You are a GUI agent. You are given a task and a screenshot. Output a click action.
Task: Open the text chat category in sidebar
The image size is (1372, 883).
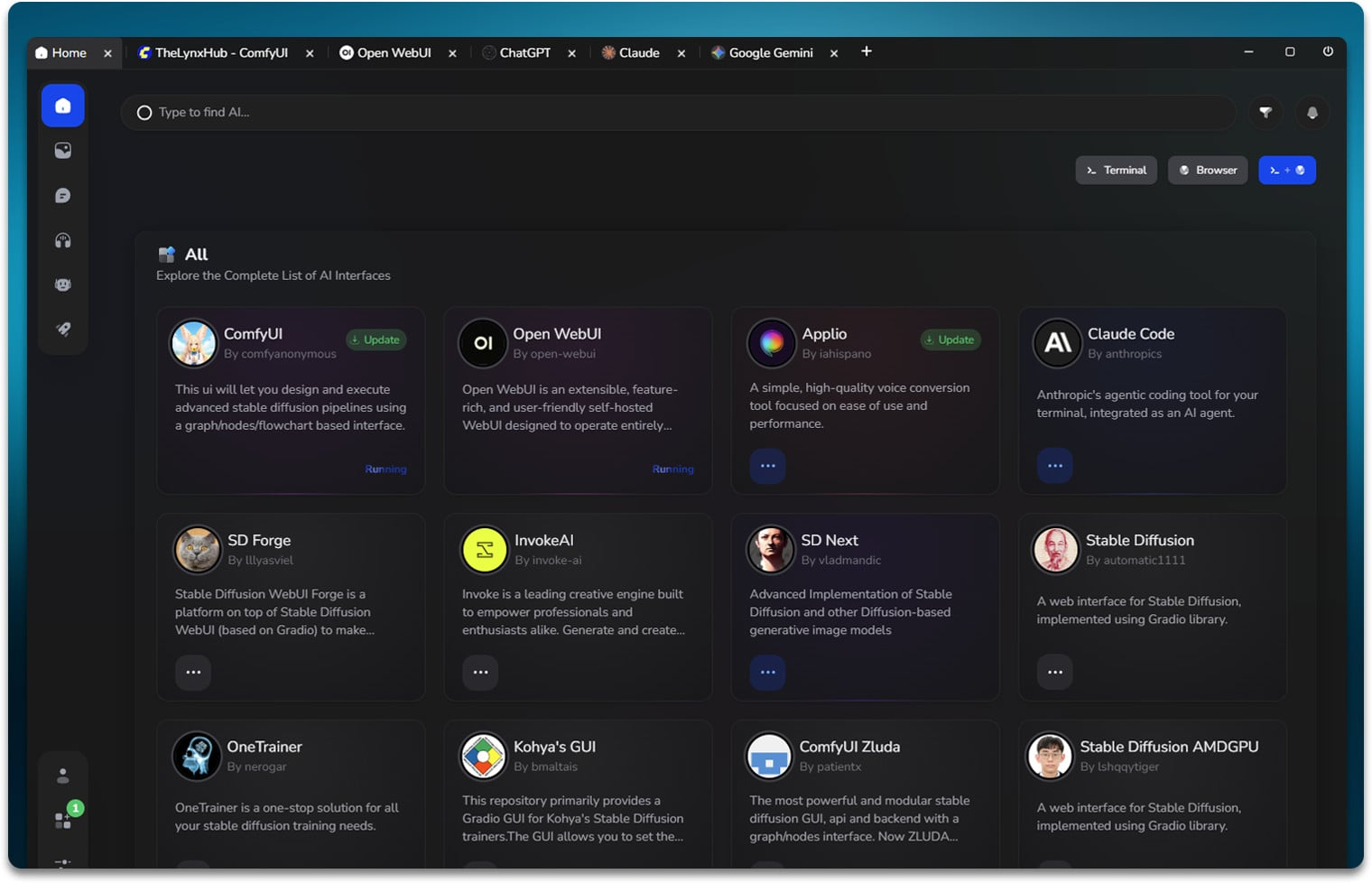(x=62, y=196)
